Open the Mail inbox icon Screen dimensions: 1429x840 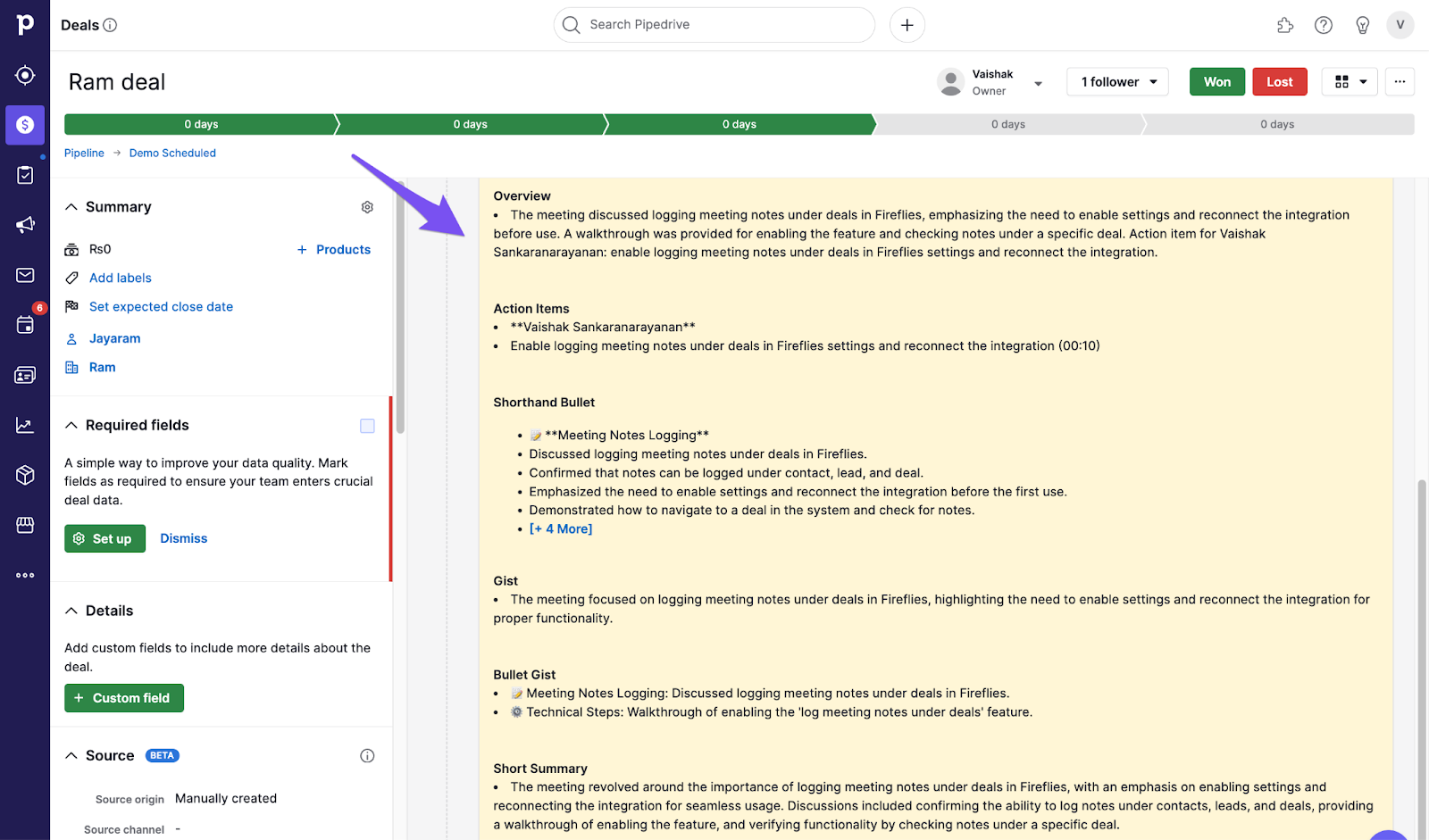click(x=25, y=275)
